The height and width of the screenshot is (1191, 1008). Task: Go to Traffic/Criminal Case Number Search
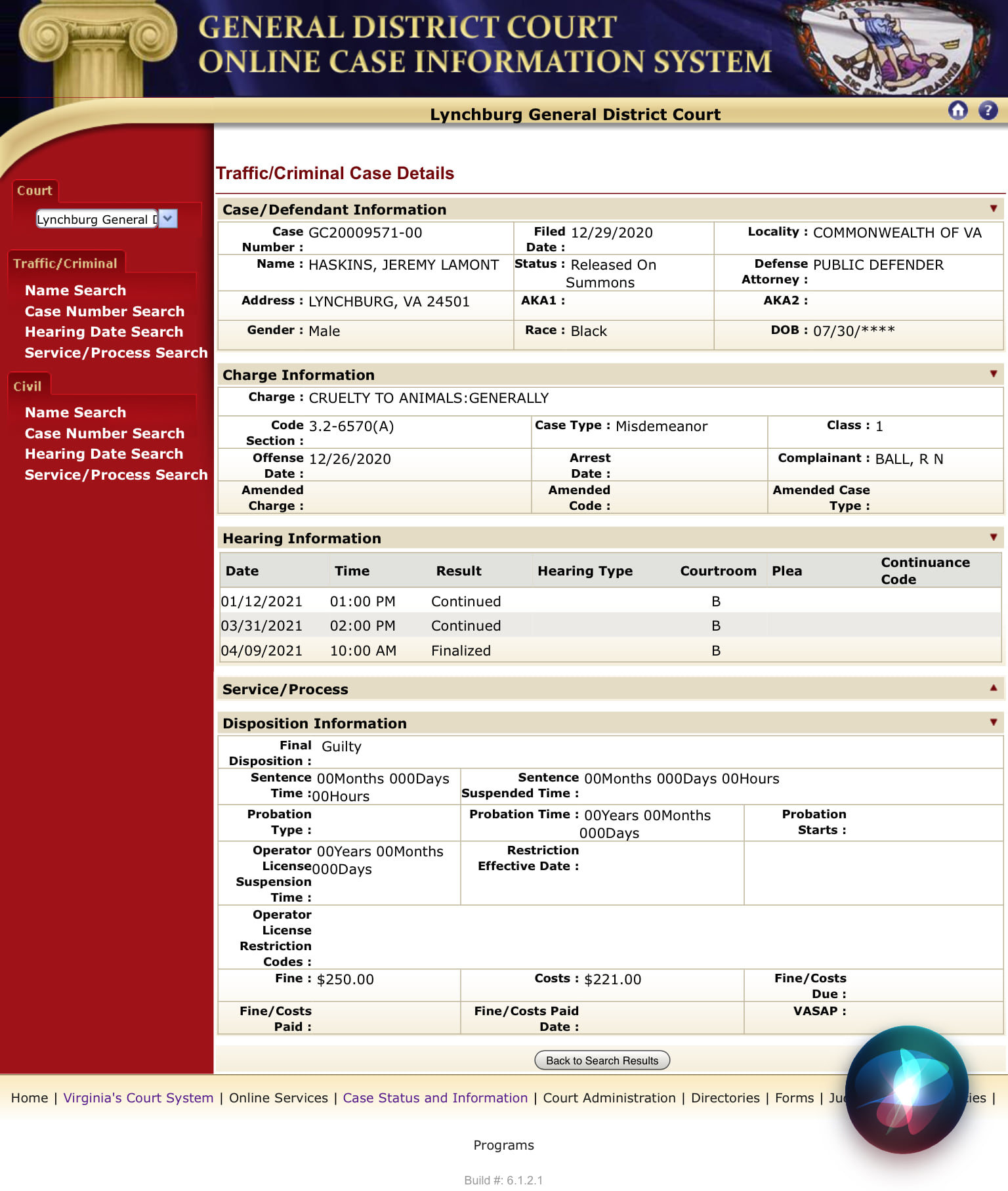pyautogui.click(x=104, y=311)
